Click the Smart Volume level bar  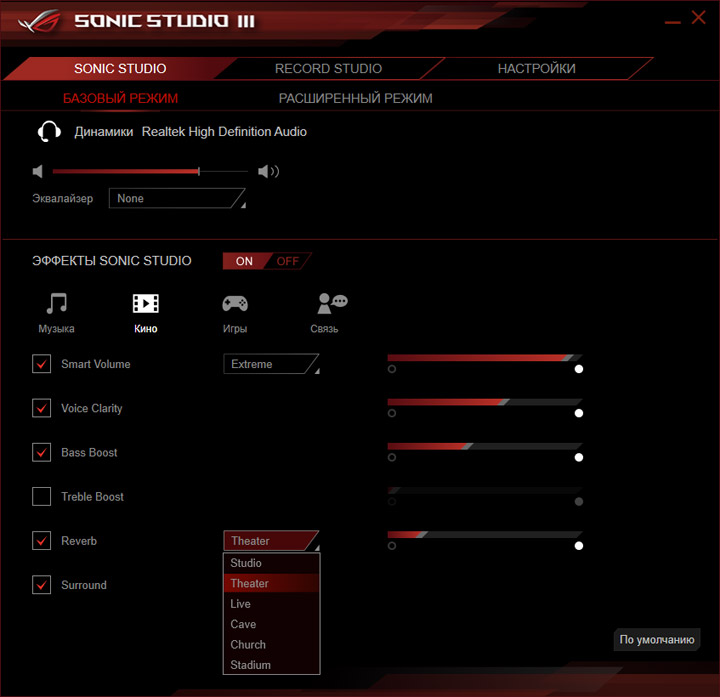(485, 358)
